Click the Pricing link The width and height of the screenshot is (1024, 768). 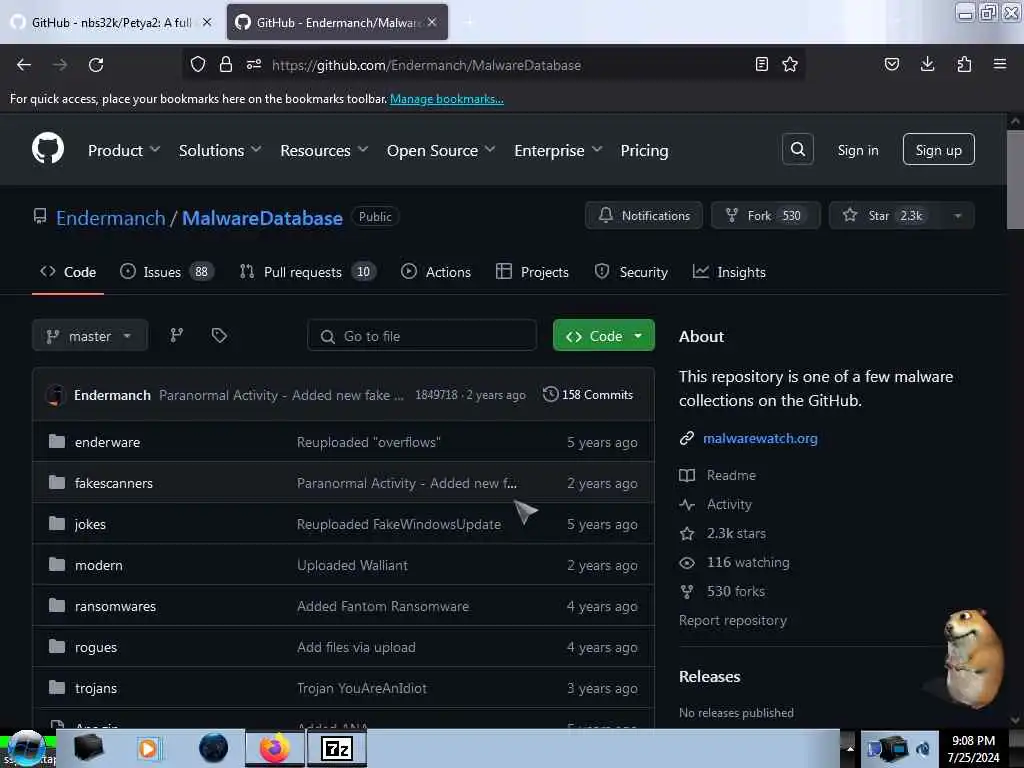coord(644,150)
